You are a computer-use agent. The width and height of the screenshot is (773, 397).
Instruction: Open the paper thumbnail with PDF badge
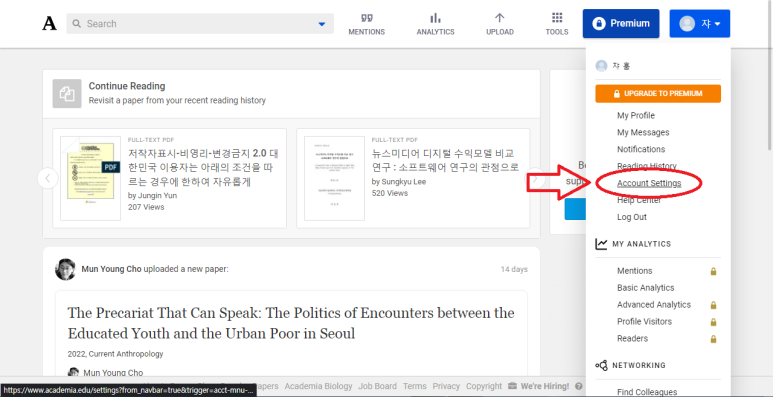(90, 178)
